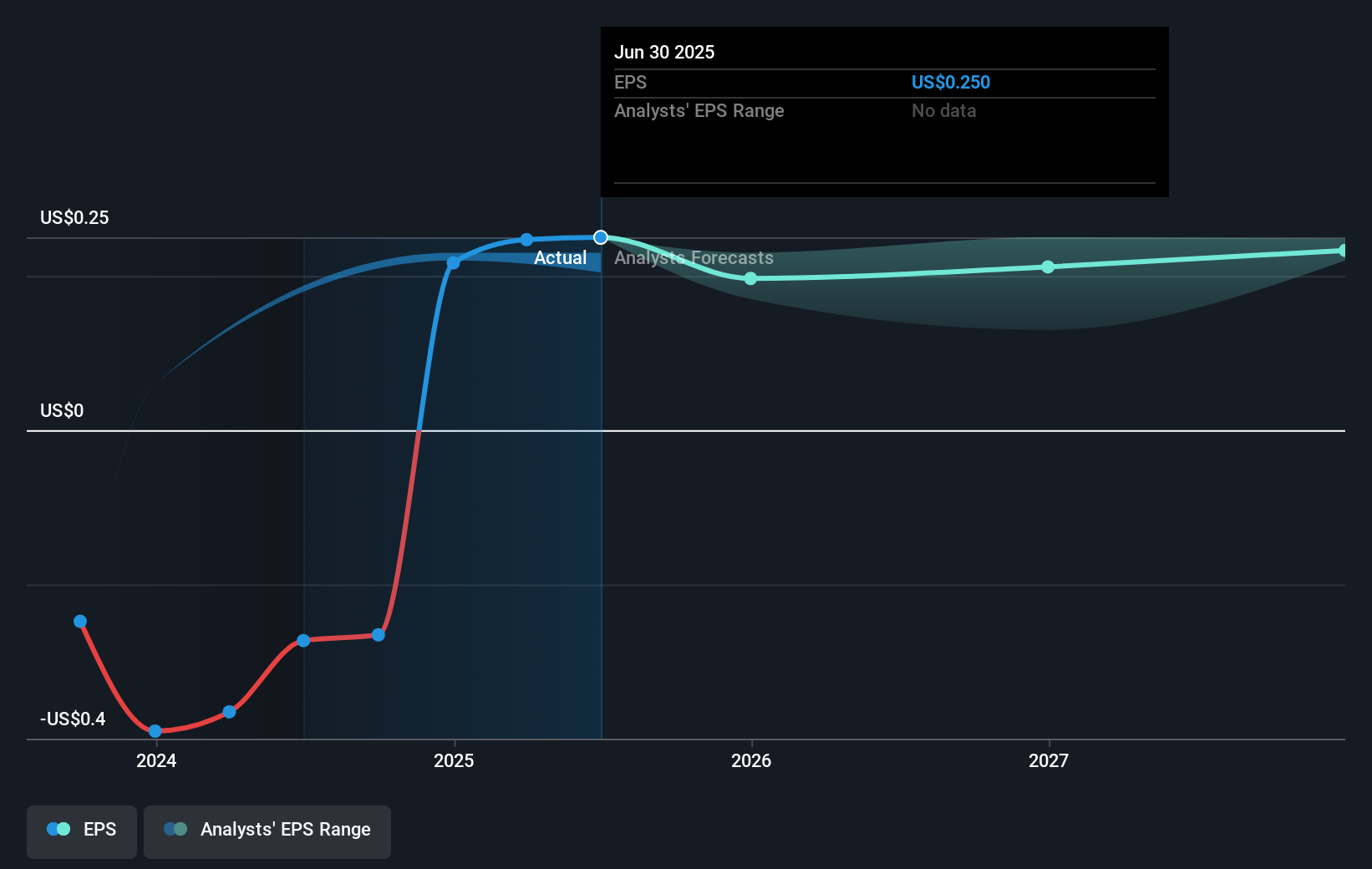Toggle the Analysts' EPS Range series
Viewport: 1372px width, 869px height.
tap(267, 831)
